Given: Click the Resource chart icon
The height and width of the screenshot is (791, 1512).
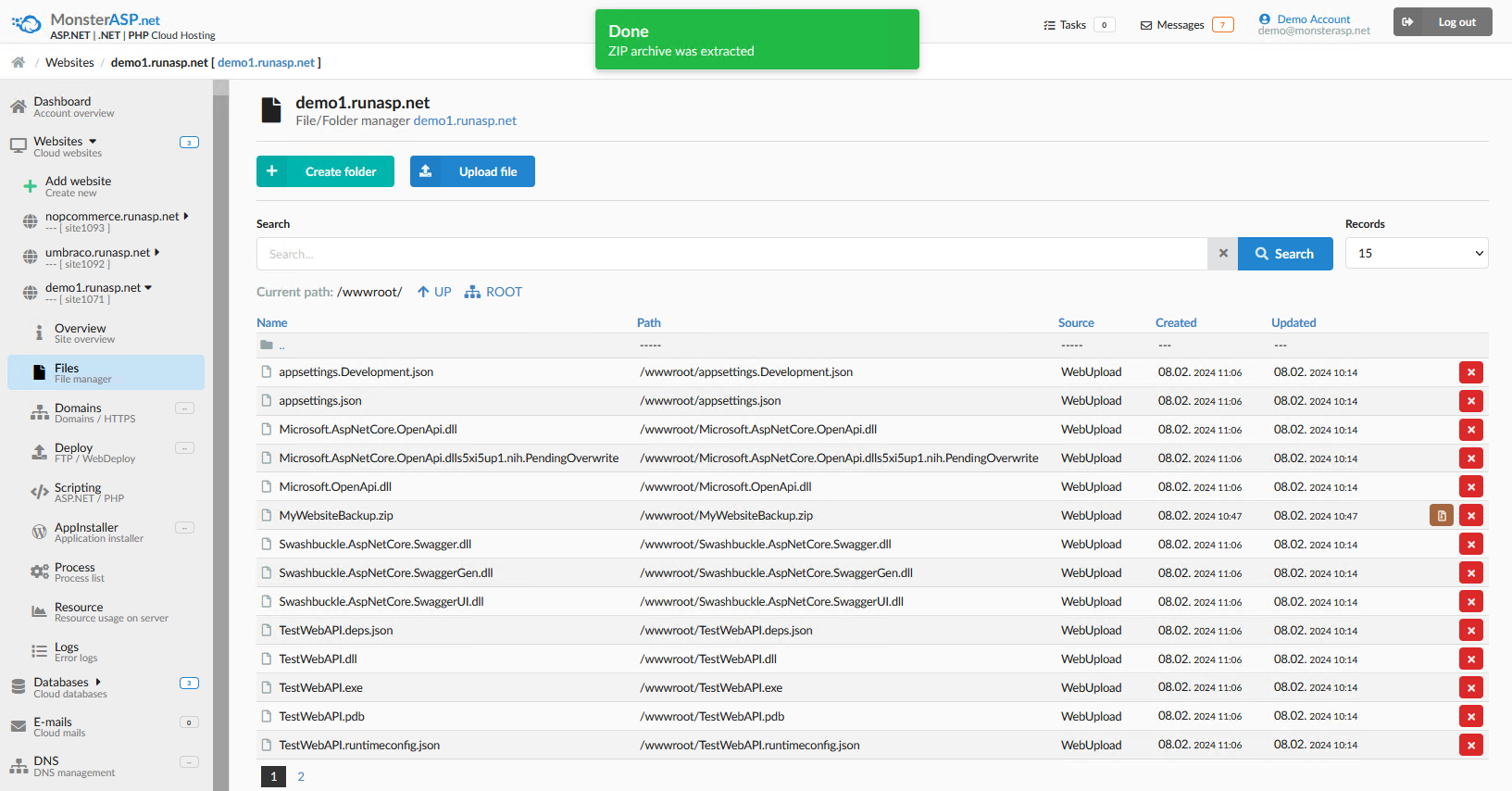Looking at the screenshot, I should pos(39,611).
